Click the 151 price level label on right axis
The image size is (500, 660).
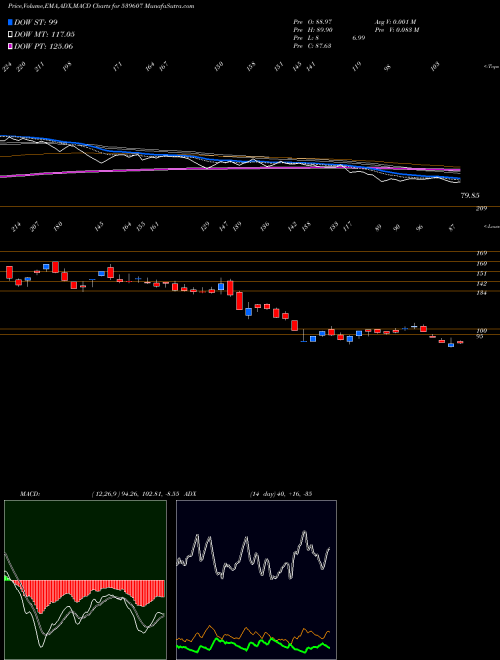point(481,274)
